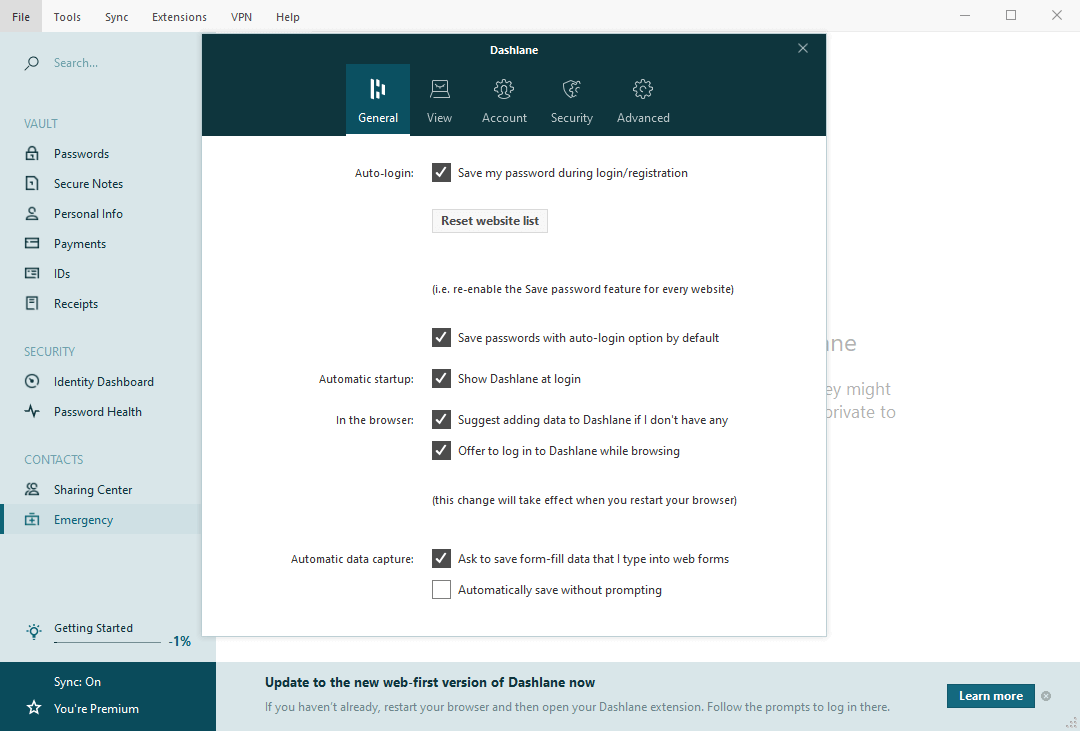Click the Advanced tab cog icon
This screenshot has width=1080, height=731.
(x=643, y=89)
